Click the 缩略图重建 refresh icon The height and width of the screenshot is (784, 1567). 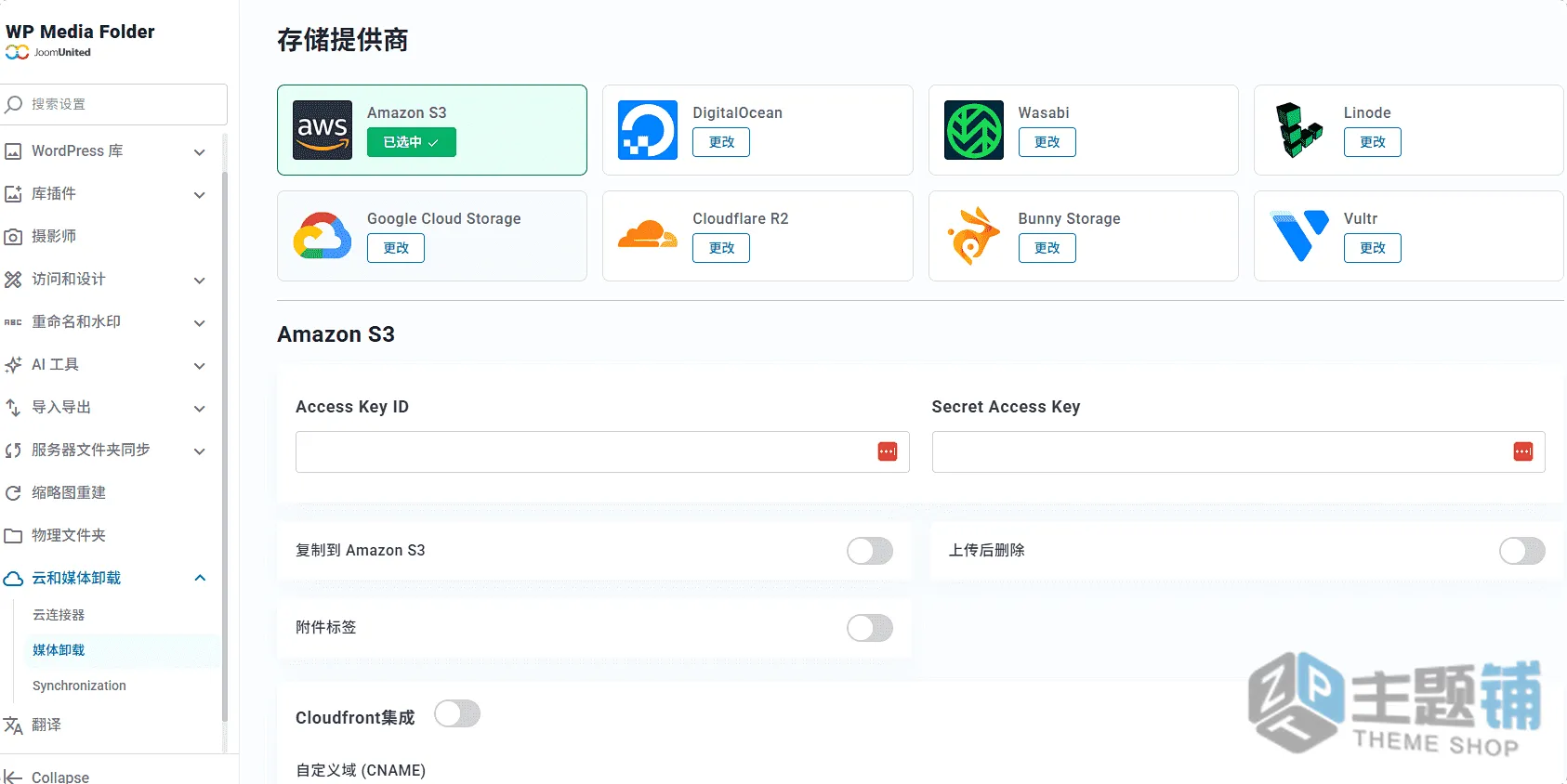pyautogui.click(x=13, y=493)
